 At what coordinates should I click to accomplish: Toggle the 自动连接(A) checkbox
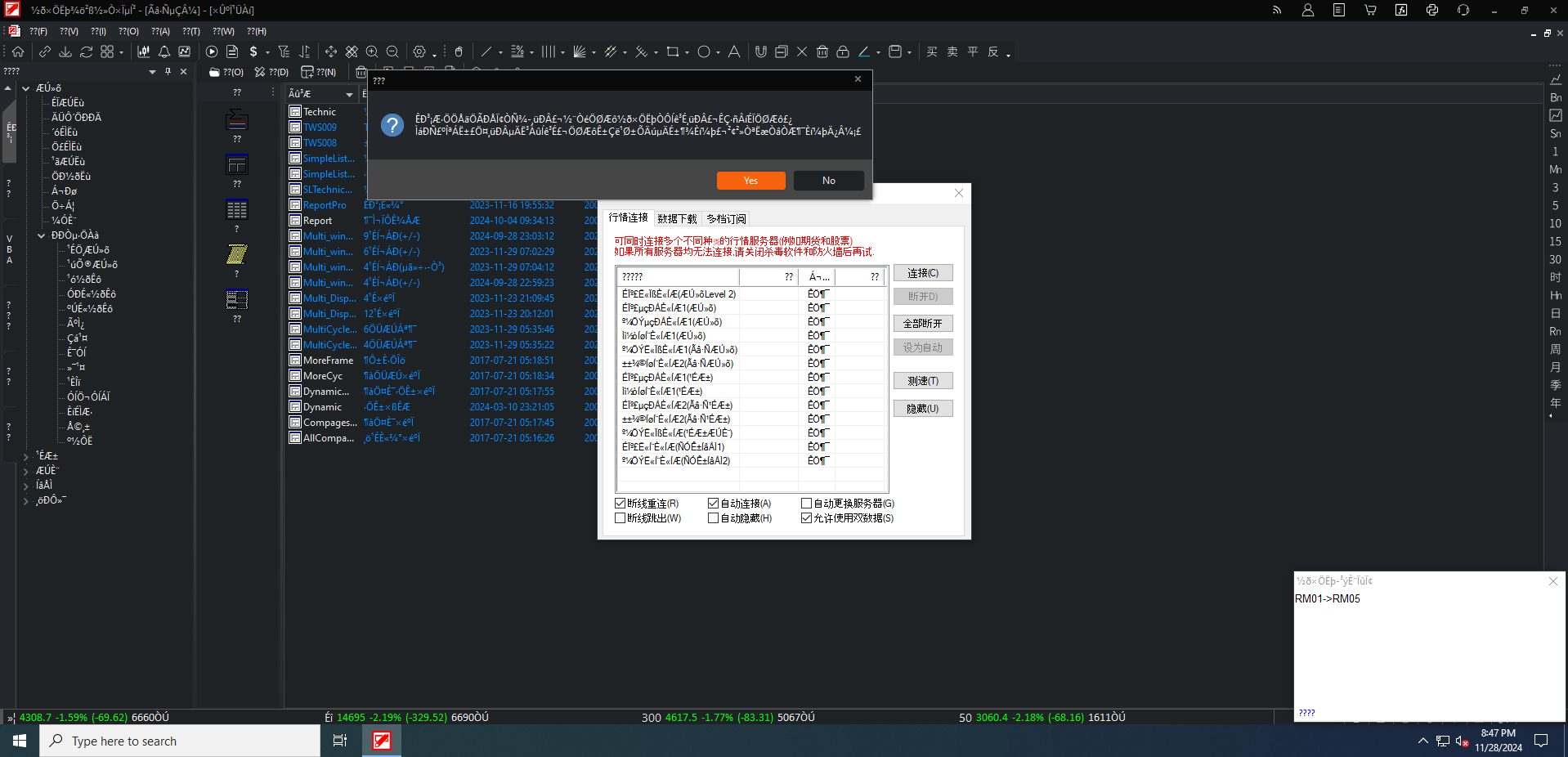coord(713,504)
